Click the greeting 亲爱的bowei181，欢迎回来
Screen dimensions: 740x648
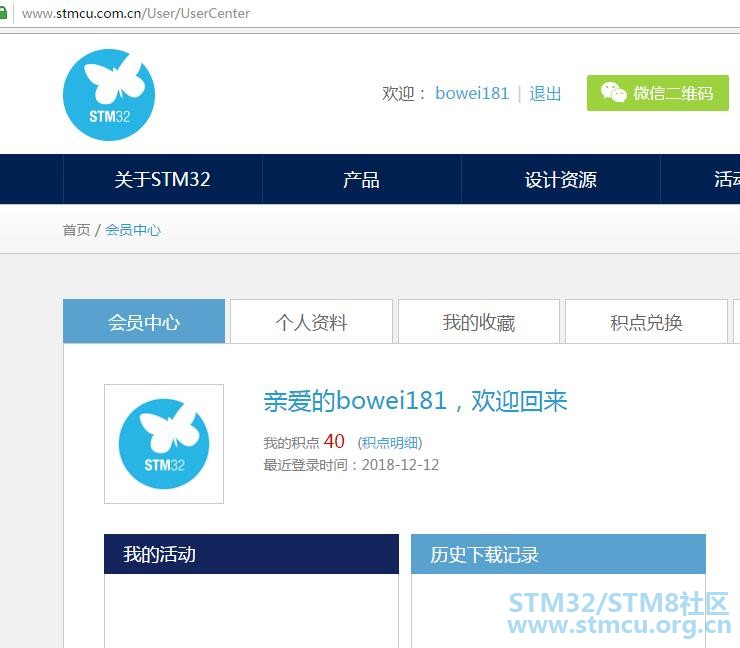point(415,401)
